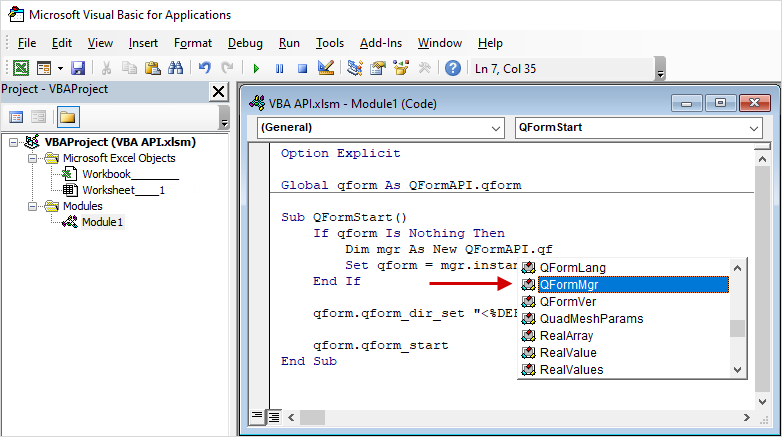Click the Reset stop icon
The width and height of the screenshot is (782, 437).
point(300,68)
